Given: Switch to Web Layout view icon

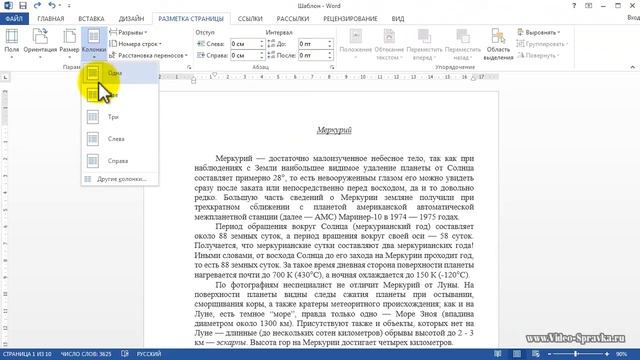Looking at the screenshot, I should (536, 354).
